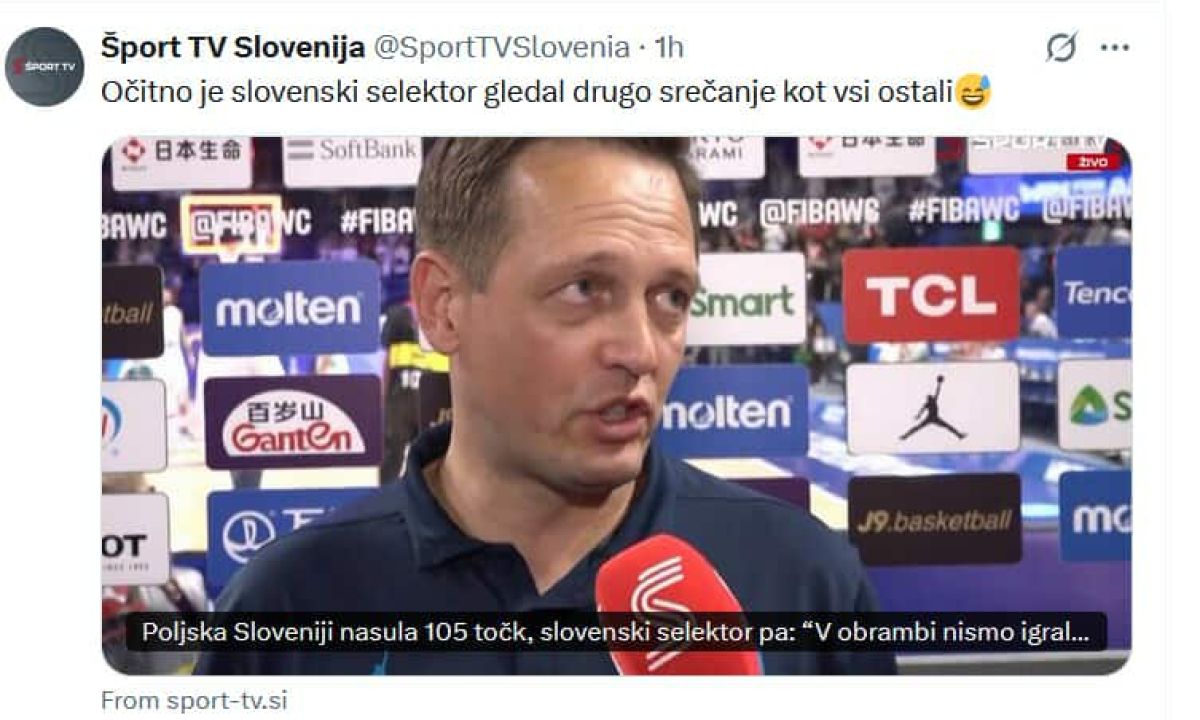This screenshot has width=1200, height=720.
Task: Open the @SportTVSlovenia handle link
Action: pyautogui.click(x=502, y=46)
